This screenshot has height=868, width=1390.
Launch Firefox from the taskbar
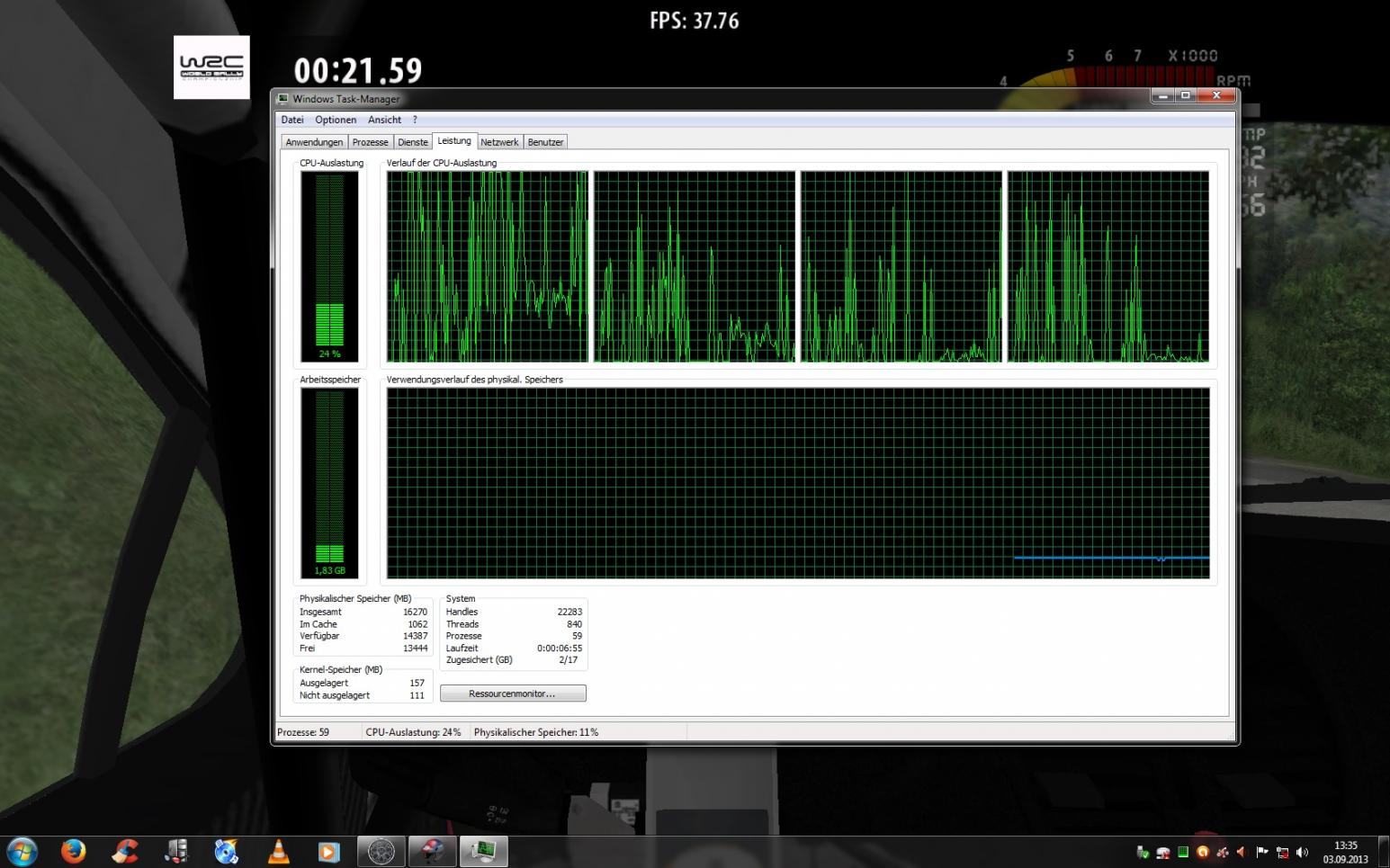tap(74, 851)
